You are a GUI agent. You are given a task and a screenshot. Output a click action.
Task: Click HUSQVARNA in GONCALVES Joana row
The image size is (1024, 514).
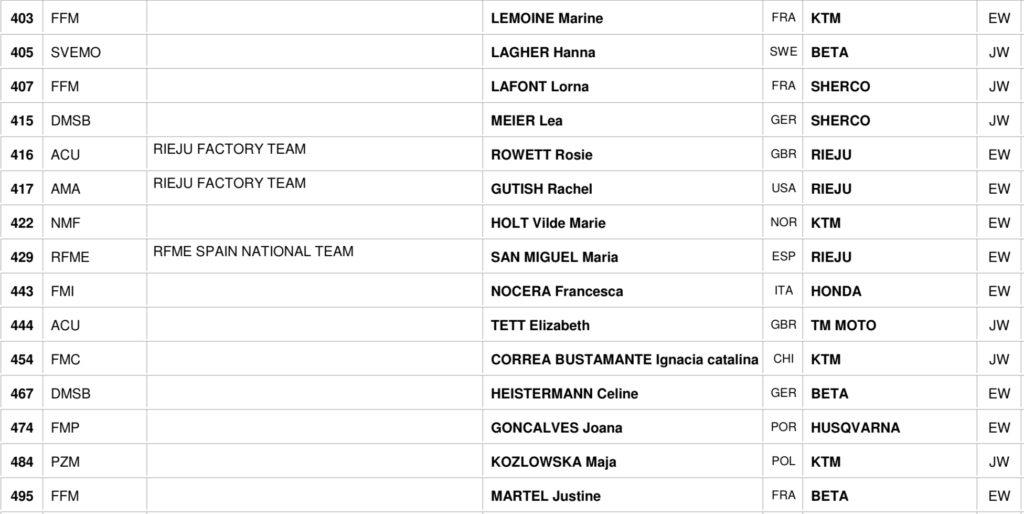coord(855,427)
